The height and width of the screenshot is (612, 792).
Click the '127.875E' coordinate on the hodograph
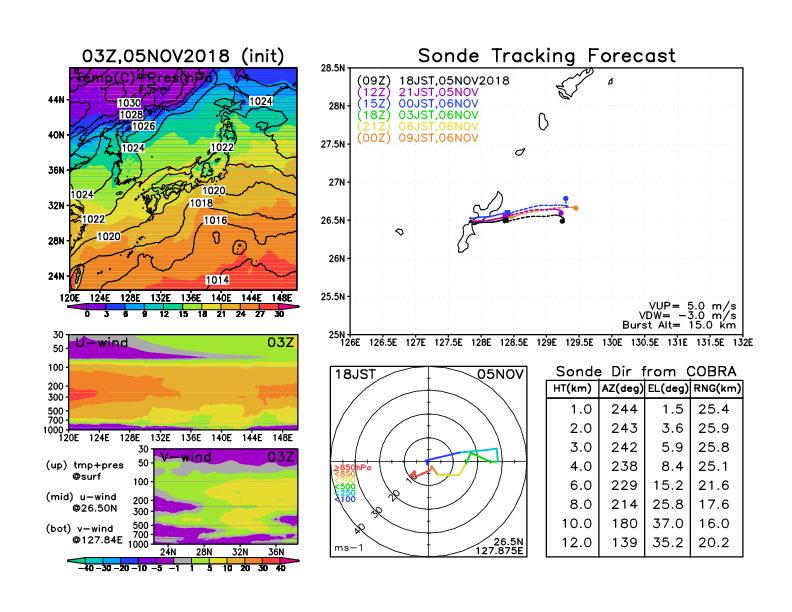[499, 551]
